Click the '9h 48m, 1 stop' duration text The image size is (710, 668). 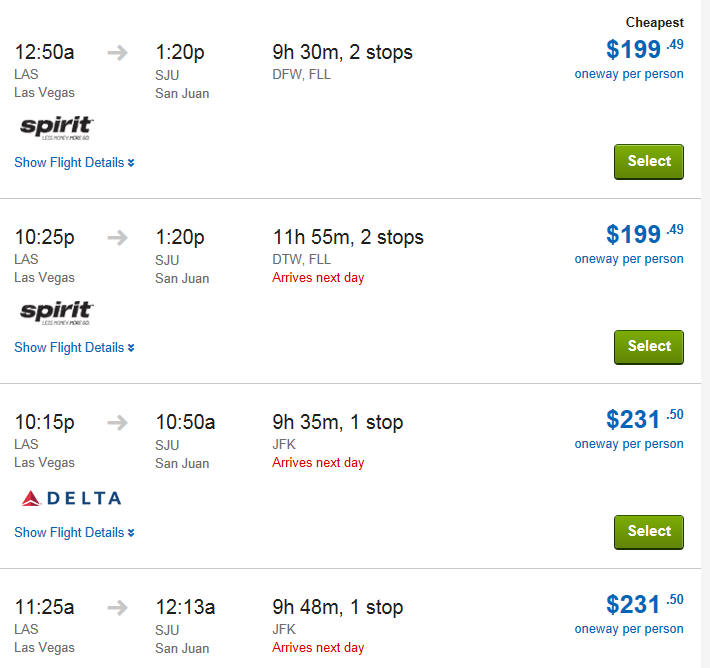click(x=338, y=607)
